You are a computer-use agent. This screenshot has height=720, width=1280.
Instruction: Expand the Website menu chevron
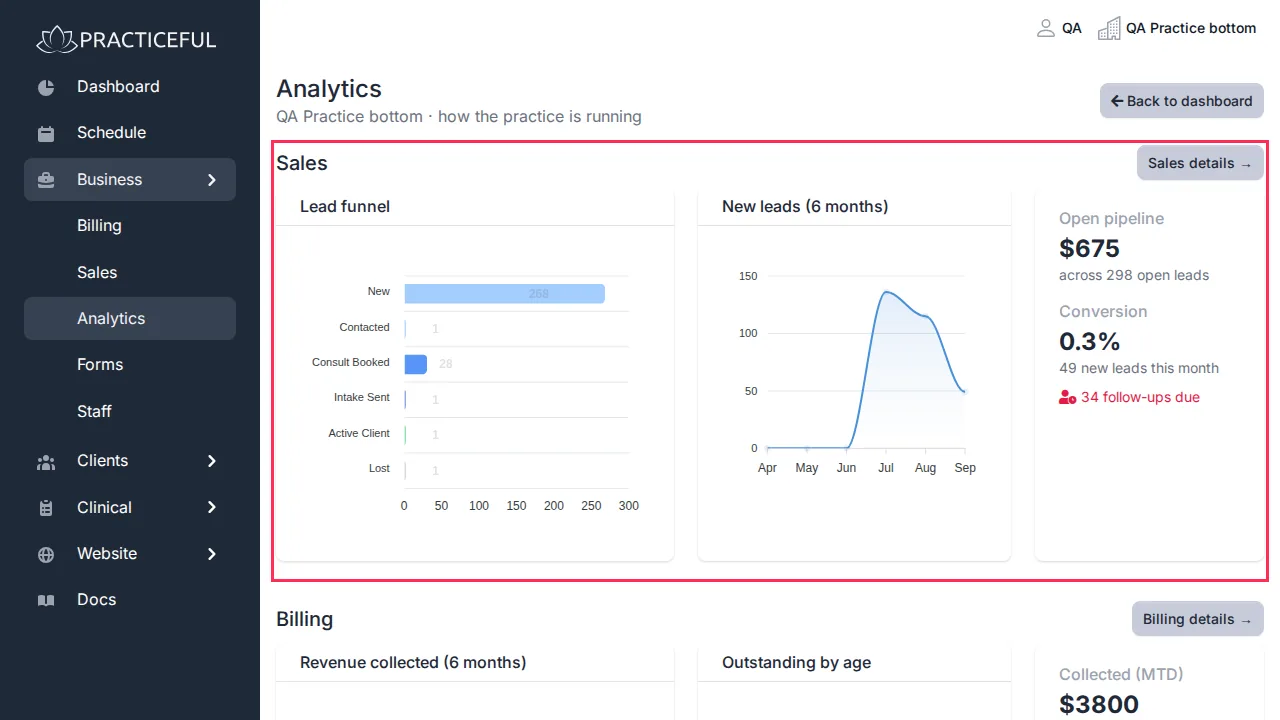(212, 553)
